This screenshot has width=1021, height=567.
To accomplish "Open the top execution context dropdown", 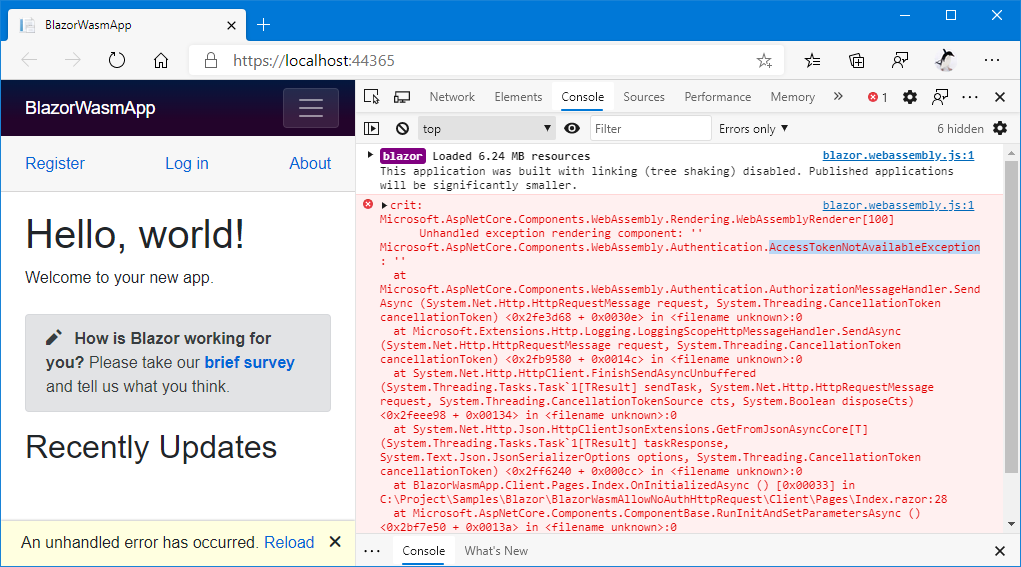I will pos(486,129).
